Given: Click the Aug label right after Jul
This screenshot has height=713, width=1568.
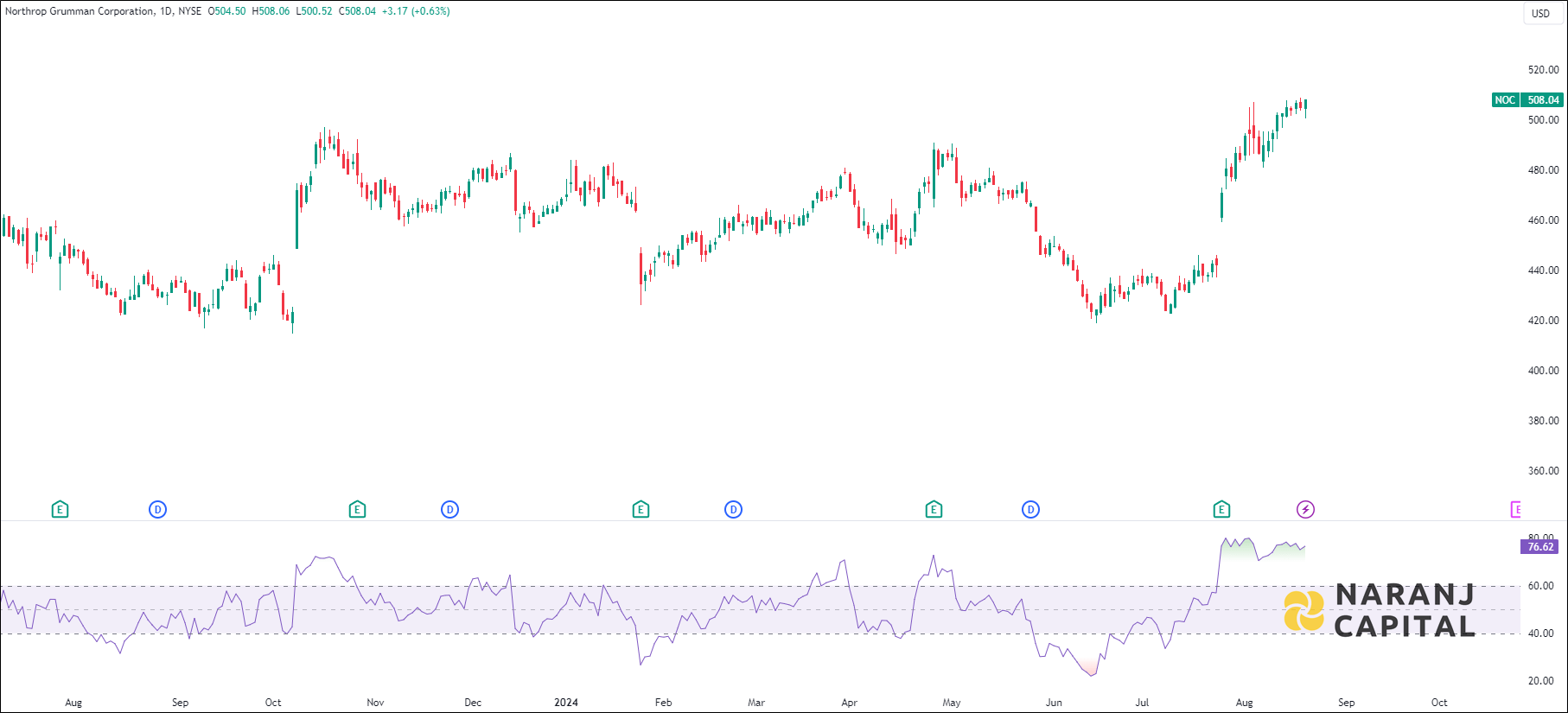Looking at the screenshot, I should click(1244, 703).
